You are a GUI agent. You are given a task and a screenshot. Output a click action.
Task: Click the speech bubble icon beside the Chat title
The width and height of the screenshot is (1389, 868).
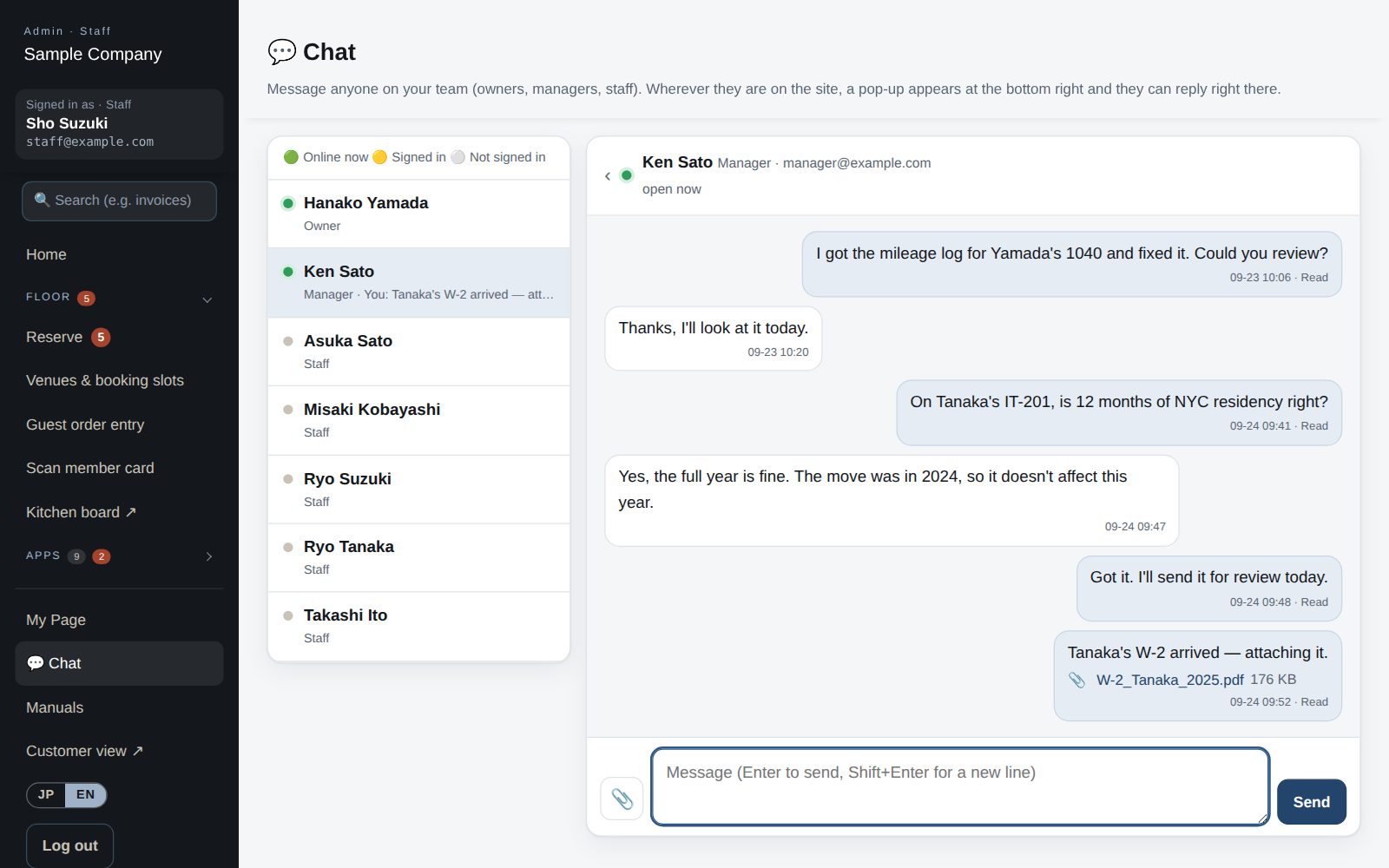[281, 52]
